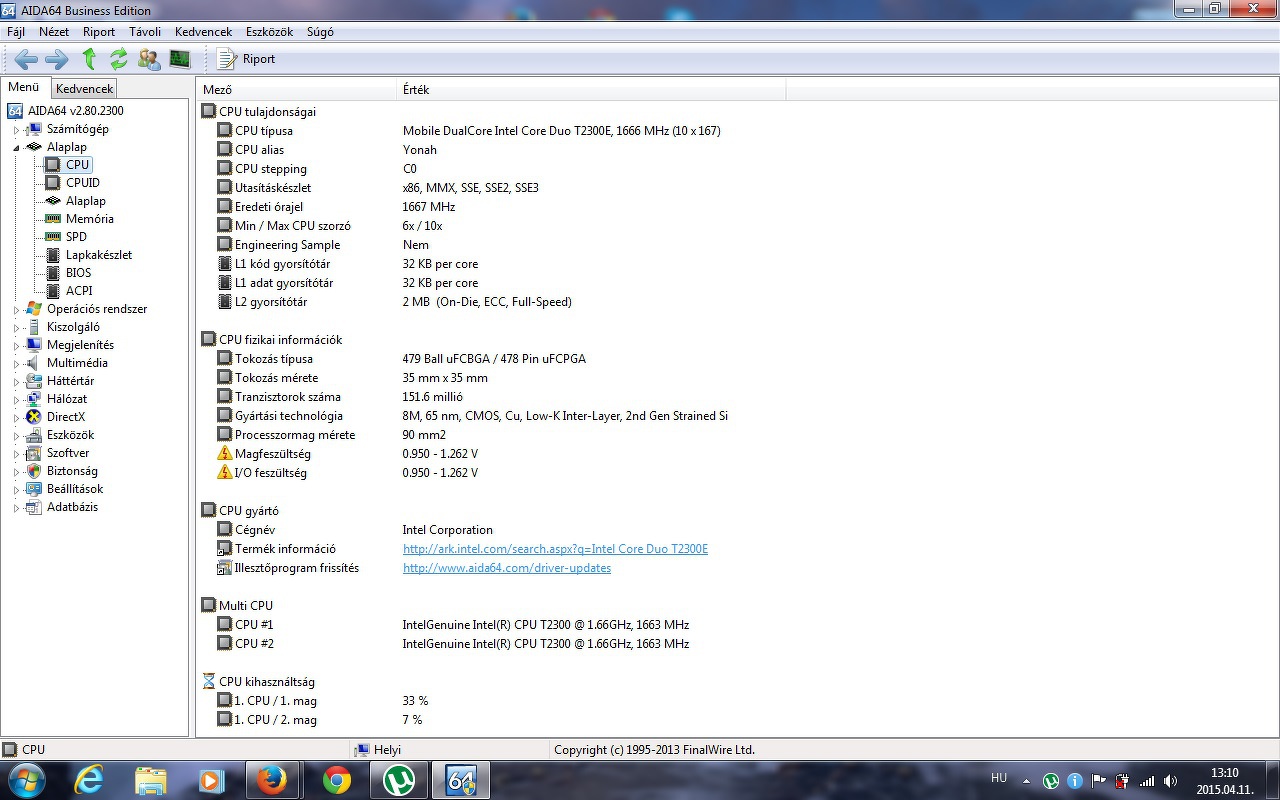
Task: Open the Intel ARK product link
Action: pos(555,549)
